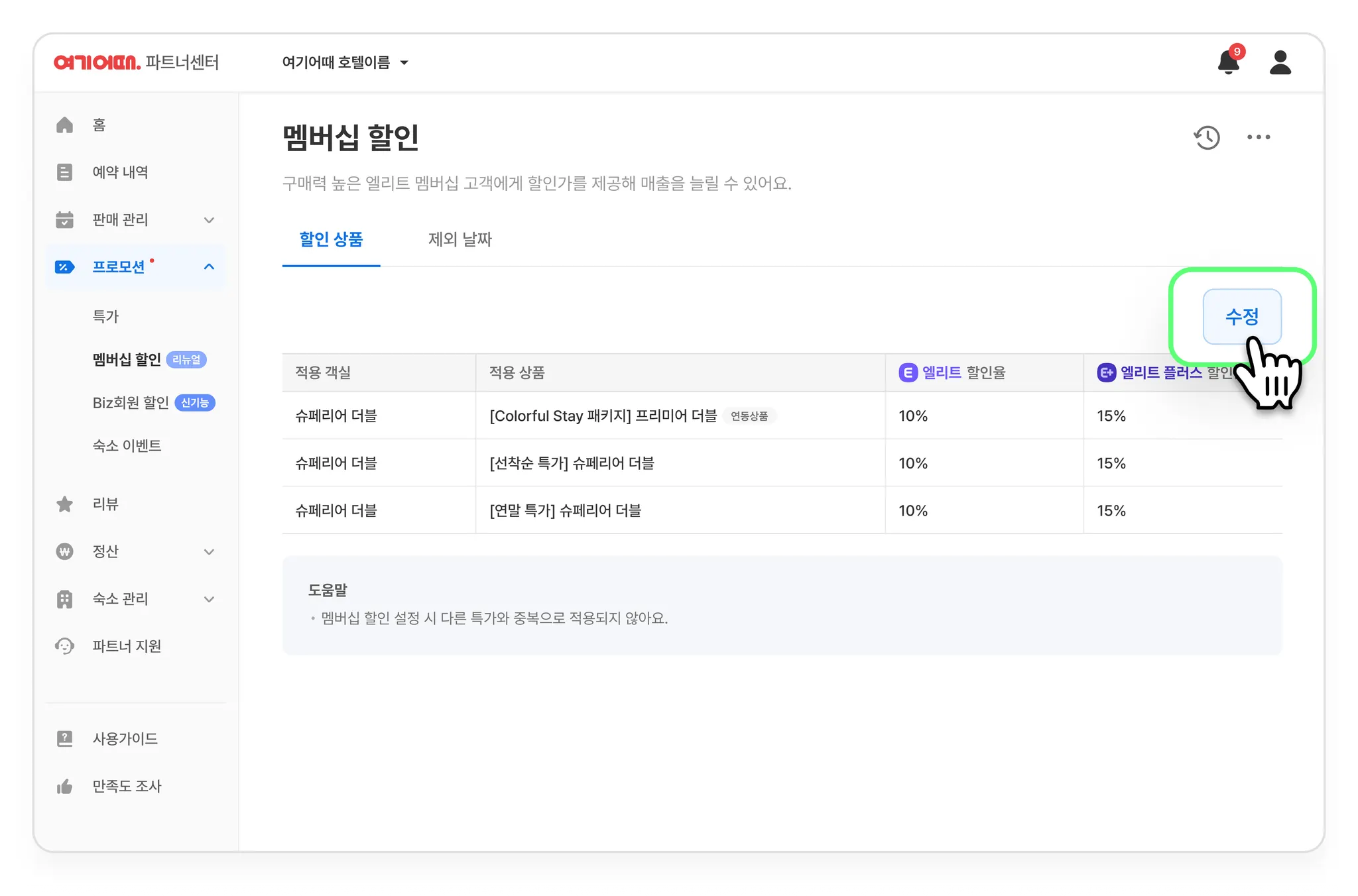Switch to the 제외 날짜 tab
Viewport: 1358px width, 896px height.
coord(460,239)
